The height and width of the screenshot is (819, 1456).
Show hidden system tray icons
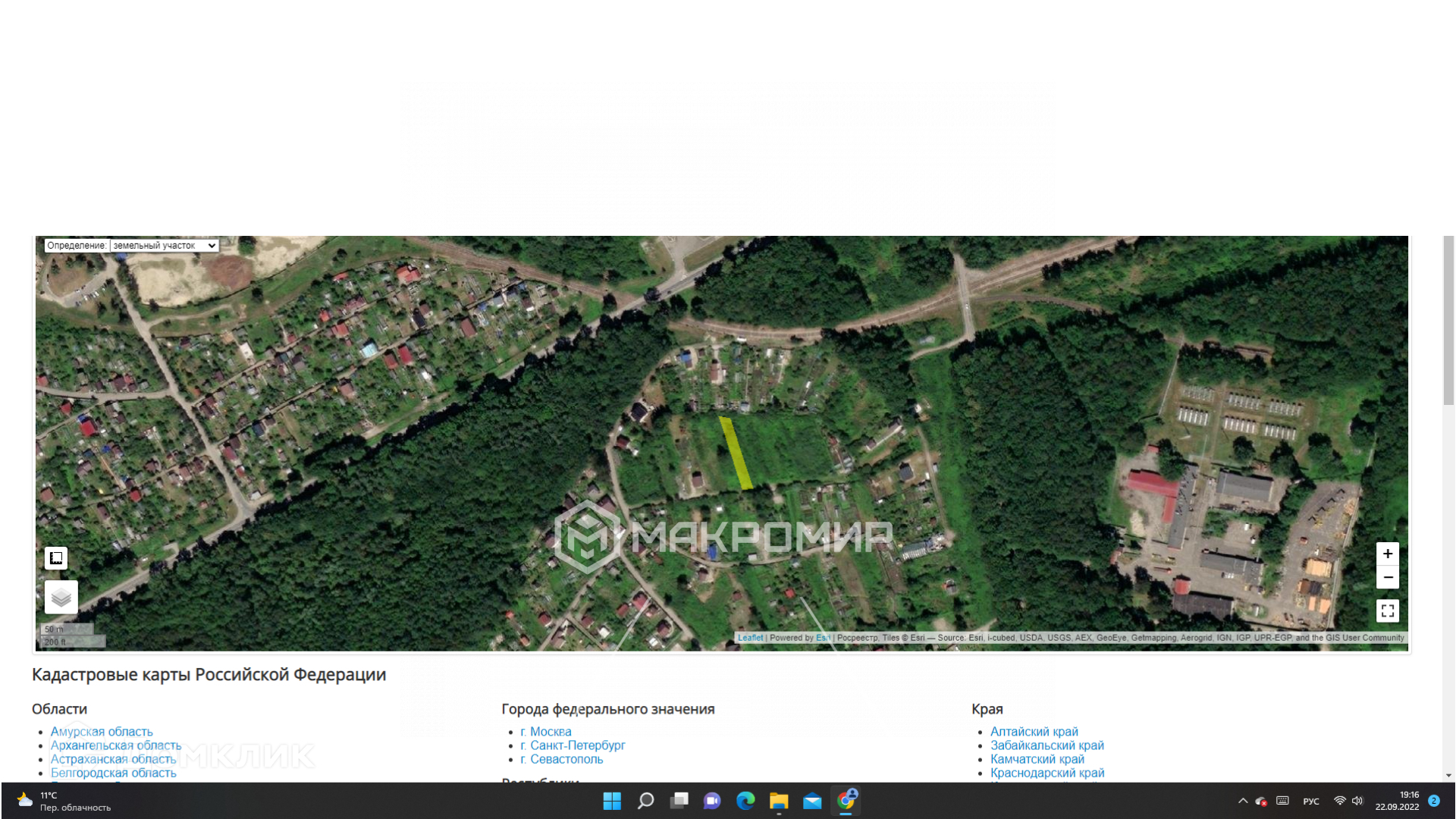point(1243,801)
